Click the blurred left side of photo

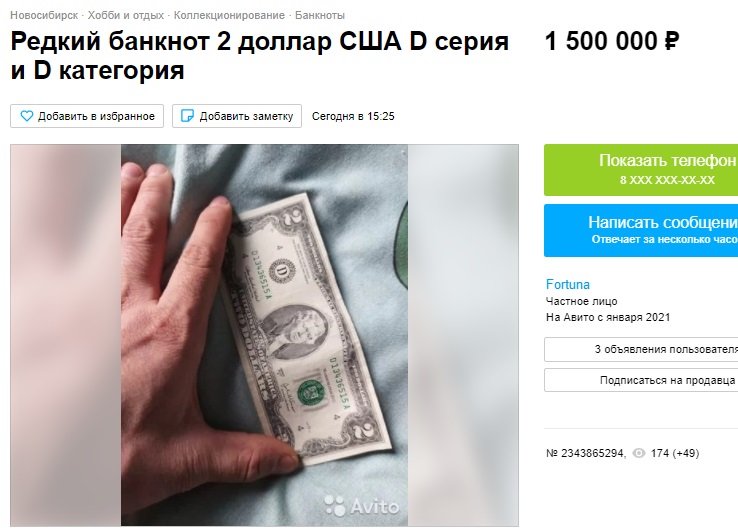click(x=66, y=335)
